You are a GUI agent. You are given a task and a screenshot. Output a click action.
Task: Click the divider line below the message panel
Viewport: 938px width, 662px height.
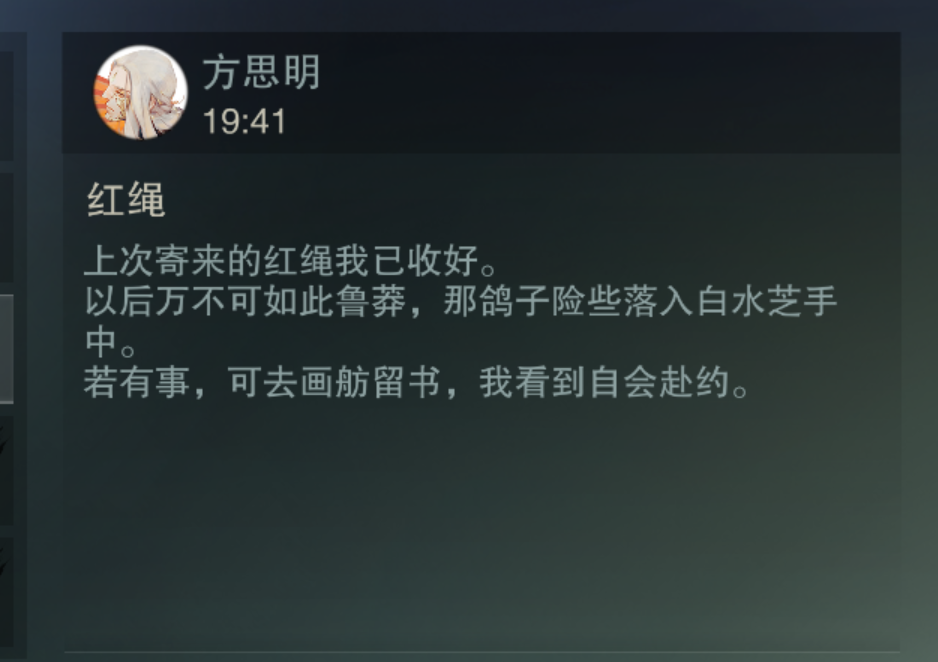(x=482, y=652)
